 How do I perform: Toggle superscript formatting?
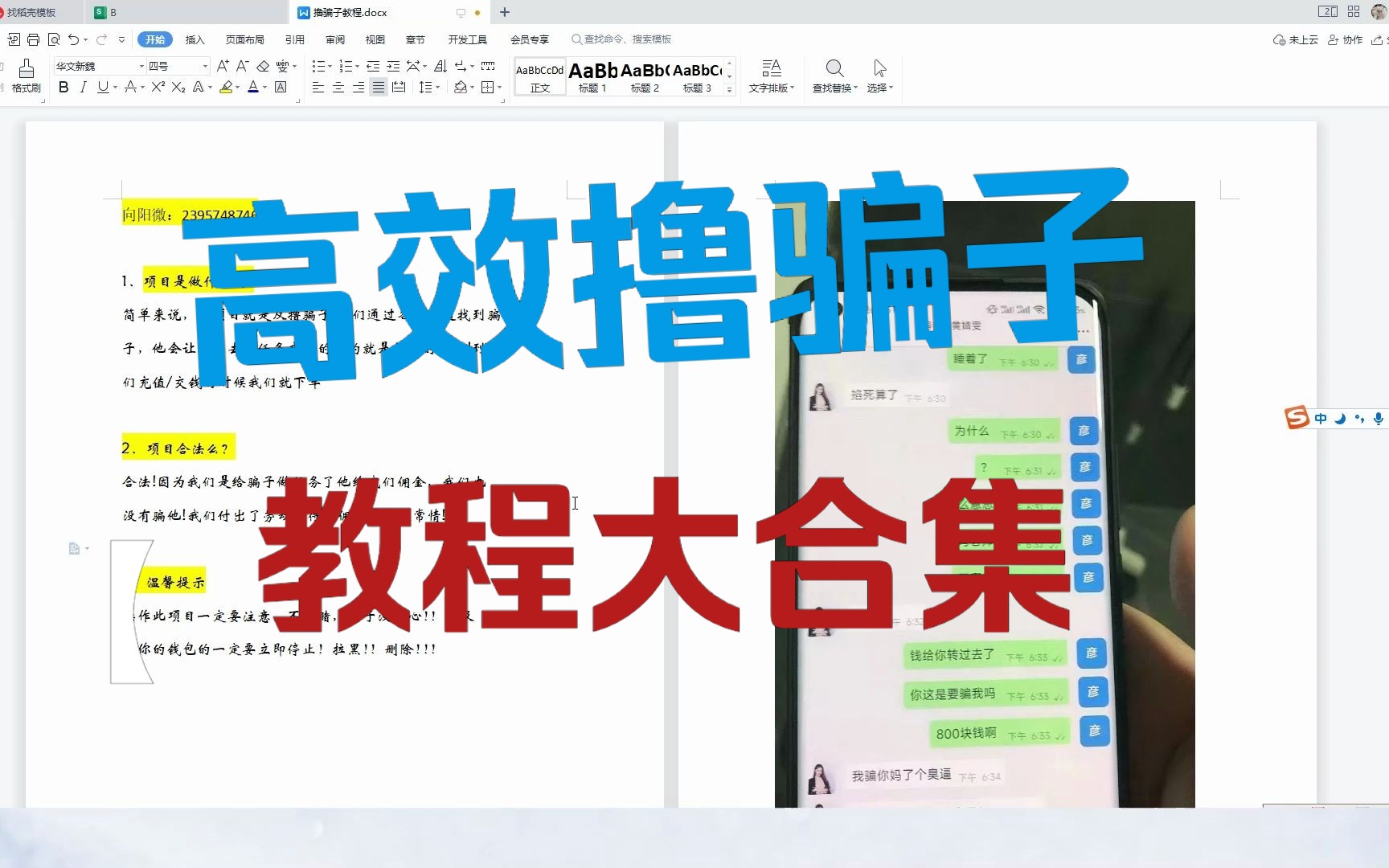pos(158,87)
